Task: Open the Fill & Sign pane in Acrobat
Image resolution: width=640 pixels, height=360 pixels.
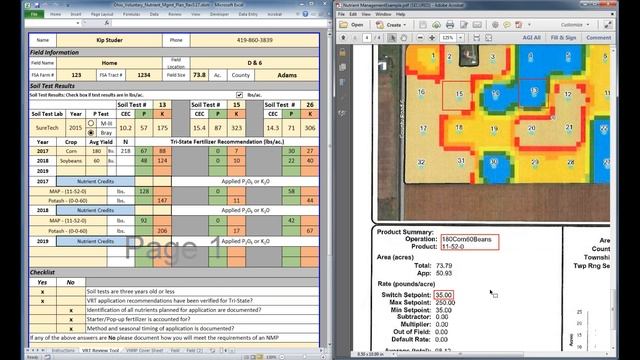Action: [x=563, y=38]
